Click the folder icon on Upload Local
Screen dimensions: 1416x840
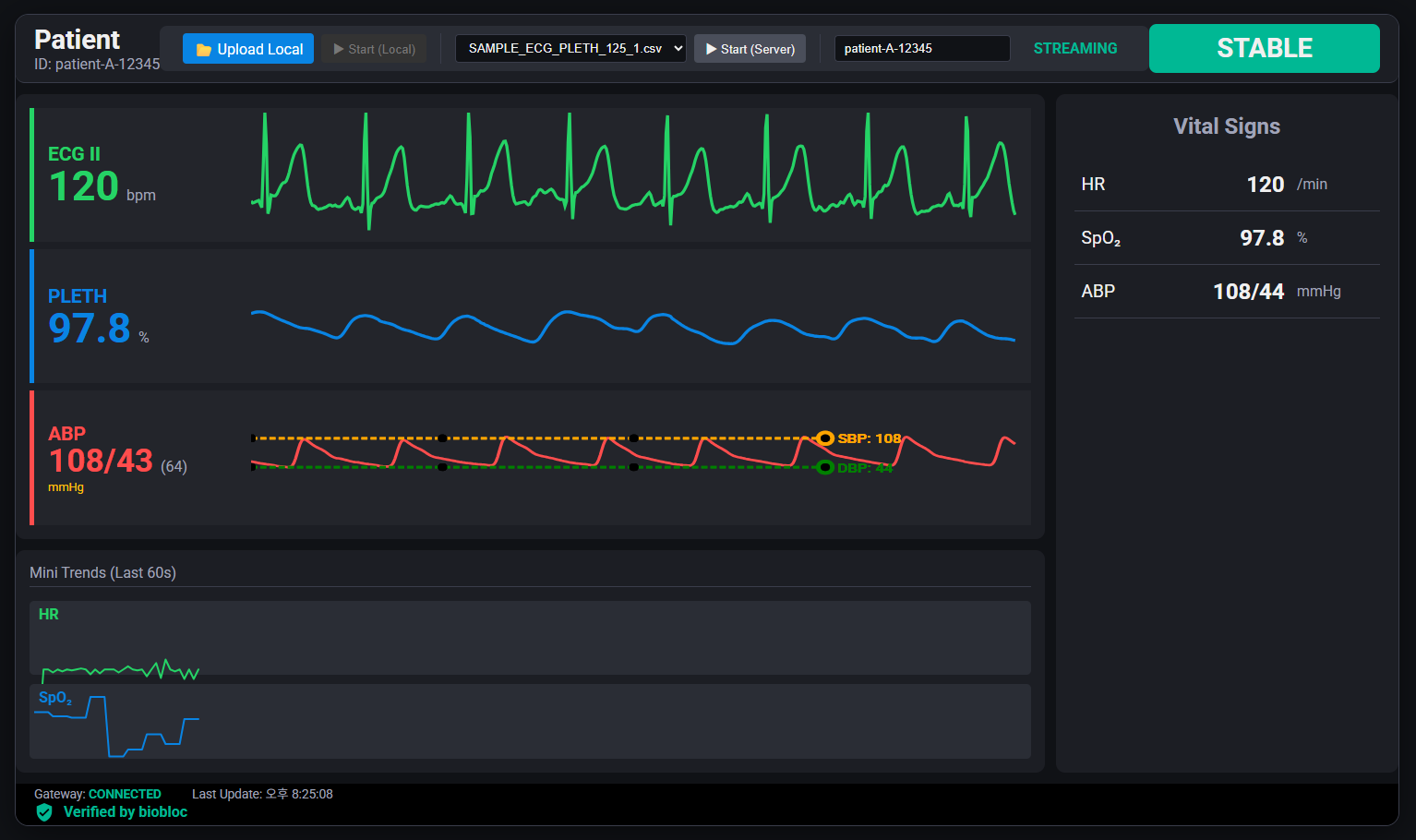tap(204, 50)
